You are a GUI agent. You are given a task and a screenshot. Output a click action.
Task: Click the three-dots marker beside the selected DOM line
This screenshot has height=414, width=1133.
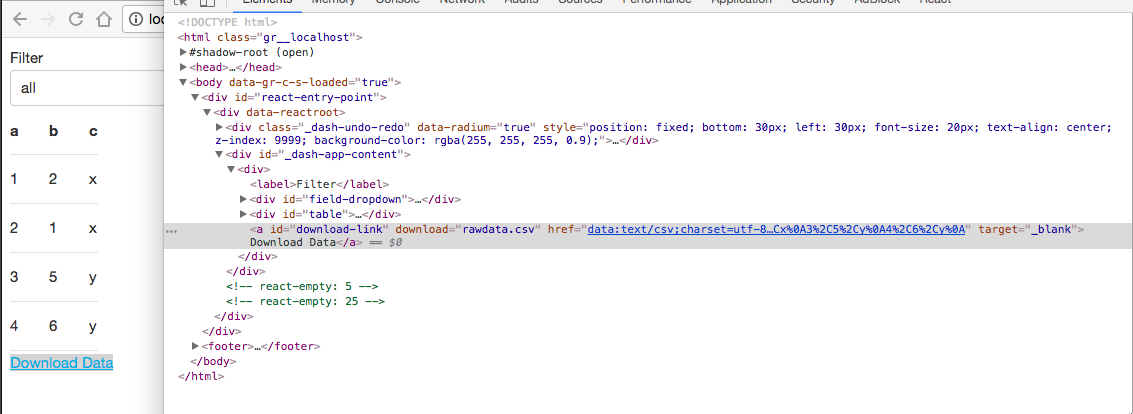point(171,230)
